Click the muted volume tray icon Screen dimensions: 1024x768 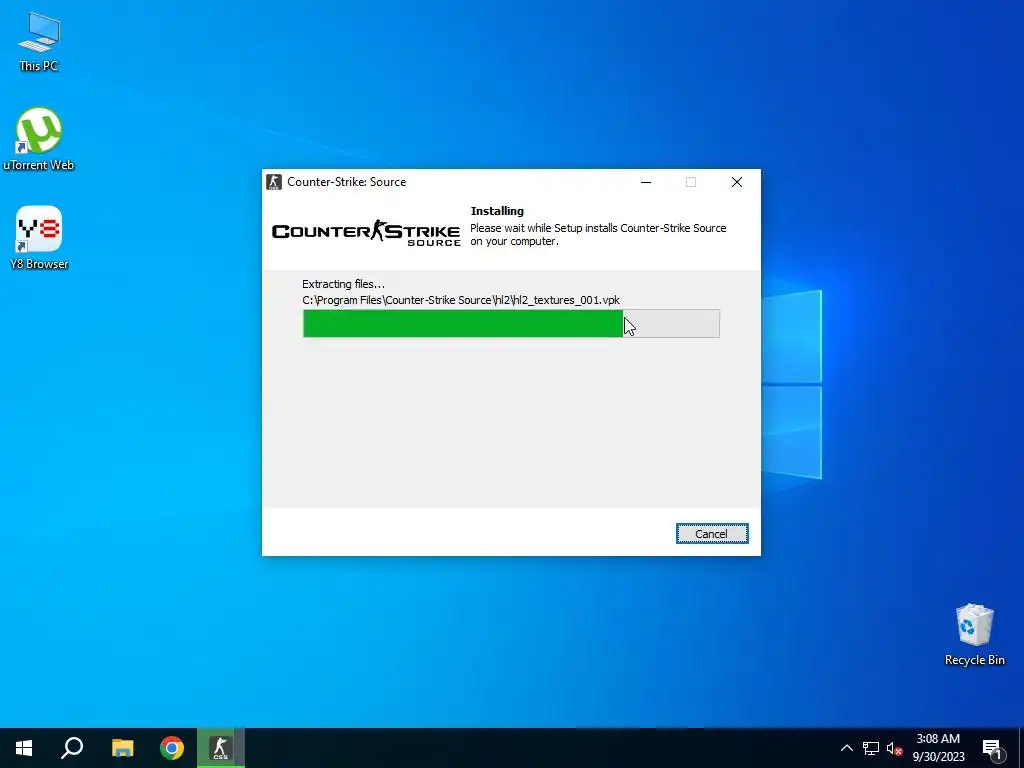(894, 748)
